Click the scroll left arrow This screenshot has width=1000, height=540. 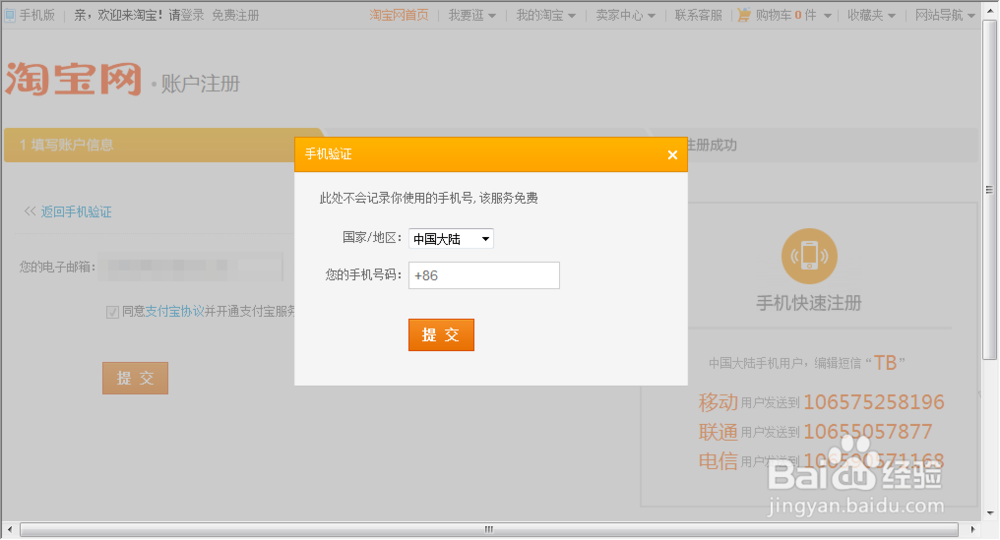tap(10, 529)
